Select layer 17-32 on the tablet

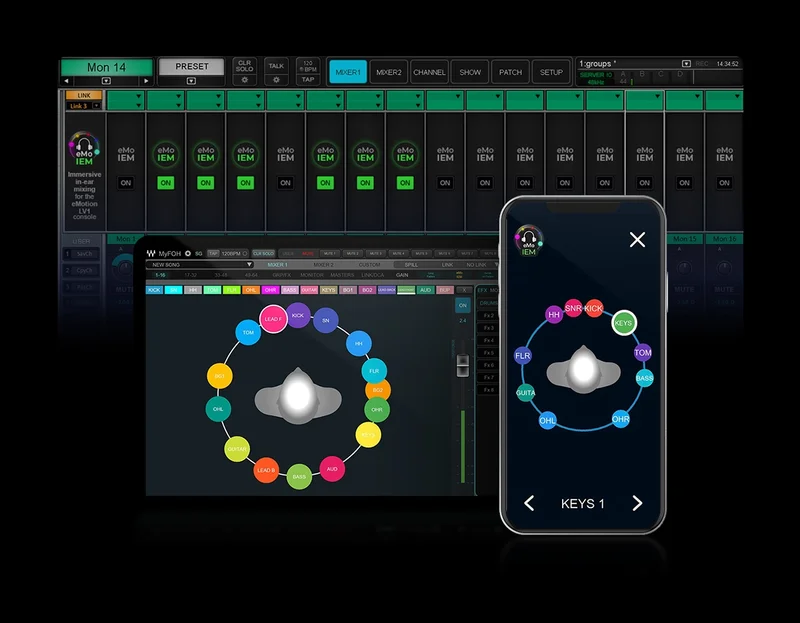pyautogui.click(x=190, y=275)
